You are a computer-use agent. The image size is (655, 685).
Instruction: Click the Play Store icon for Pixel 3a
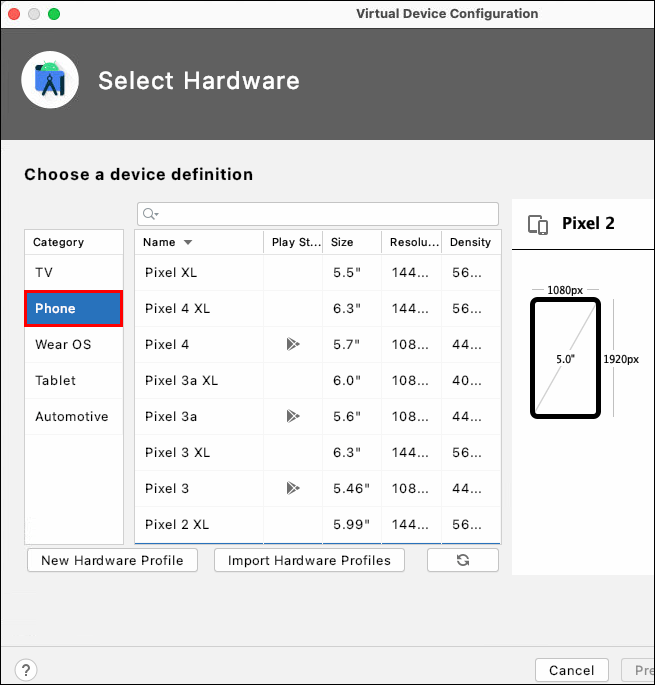tap(293, 416)
